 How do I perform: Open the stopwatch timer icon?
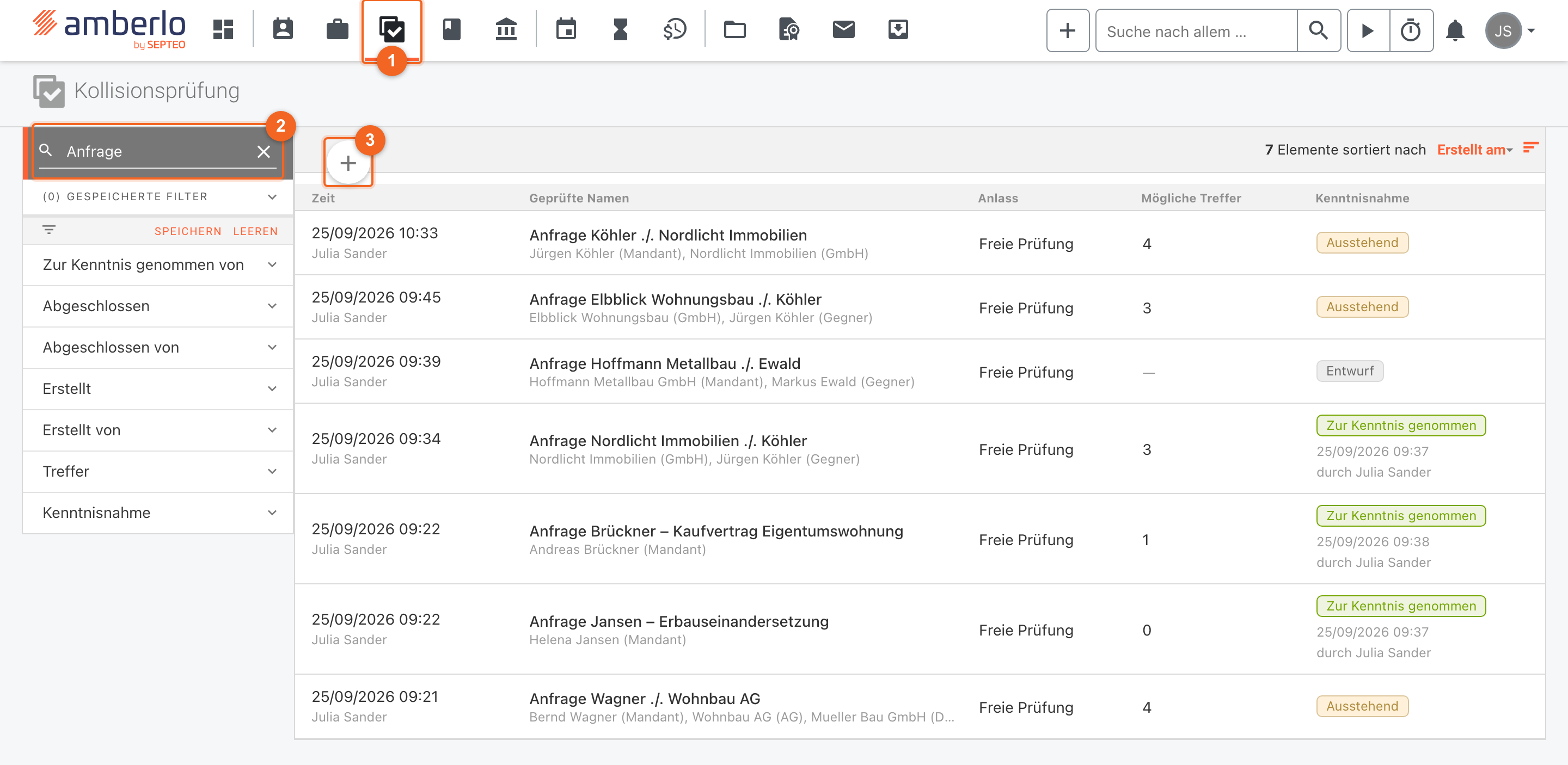point(1411,30)
